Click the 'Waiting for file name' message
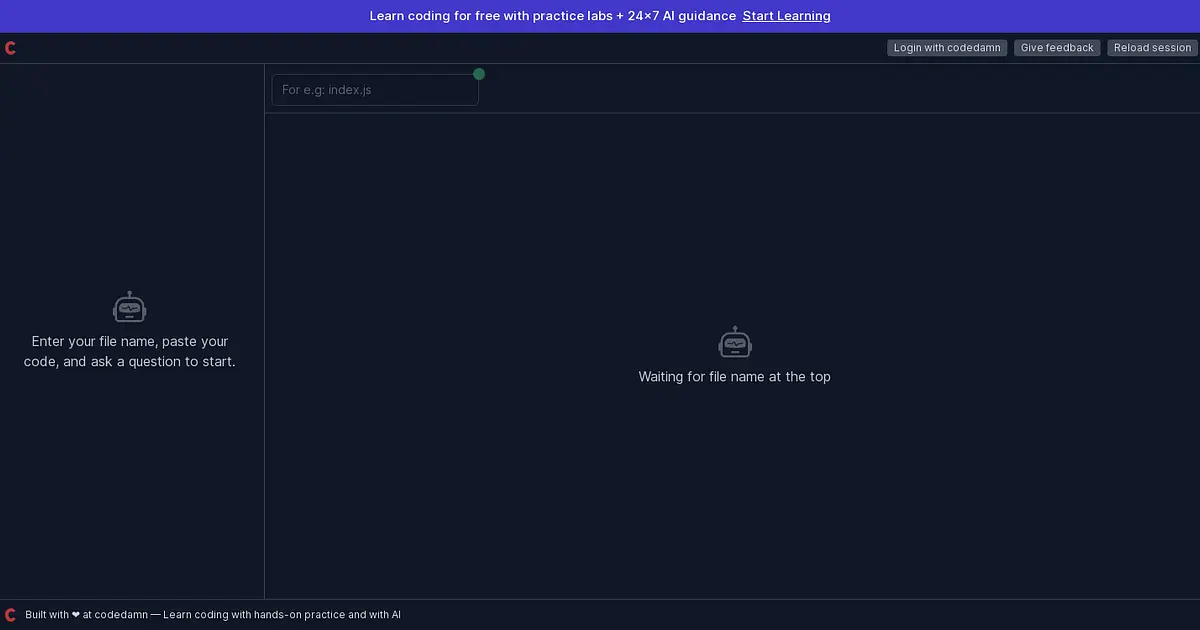 tap(735, 377)
